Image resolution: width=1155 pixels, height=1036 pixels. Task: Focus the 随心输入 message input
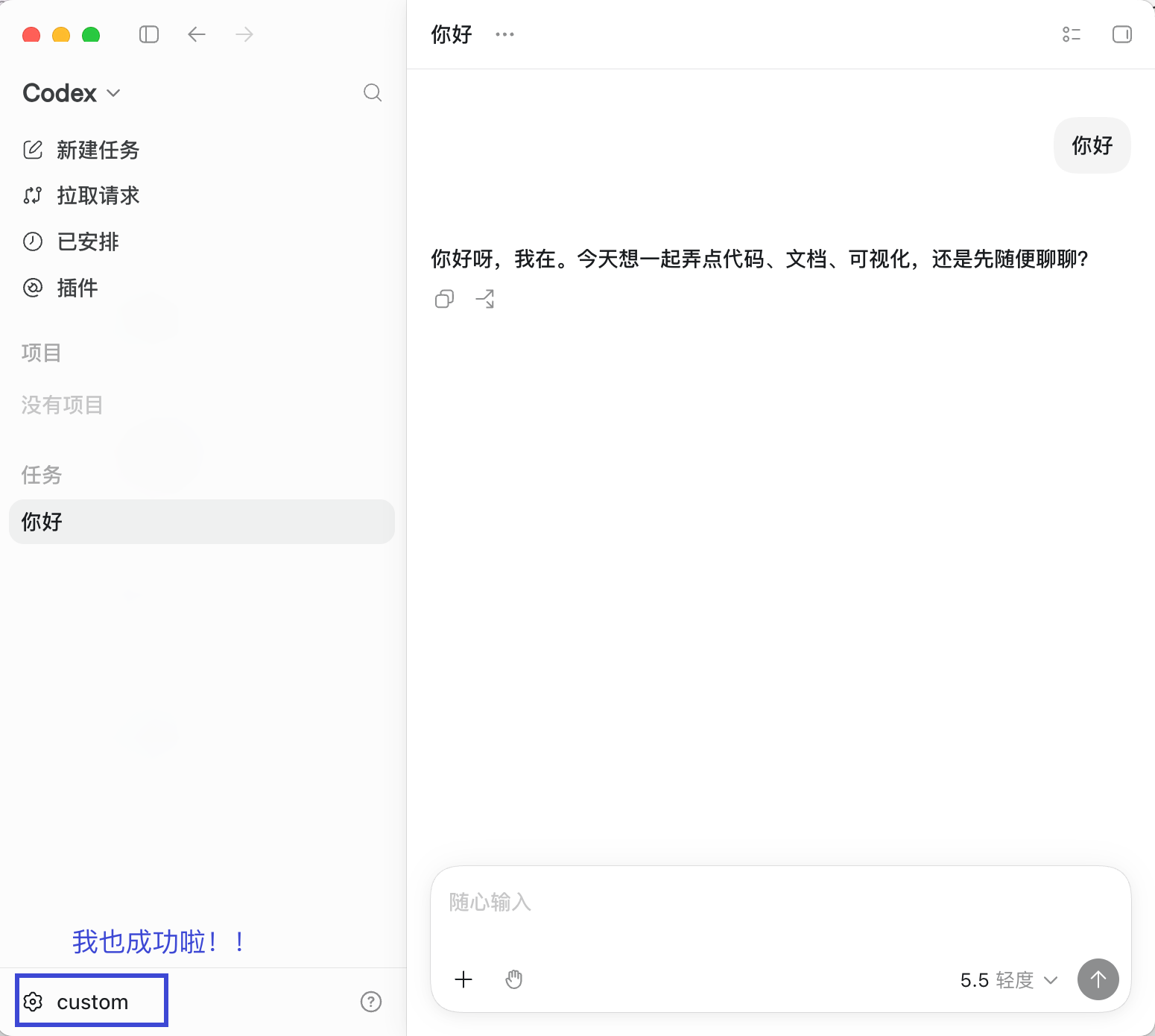point(781,903)
